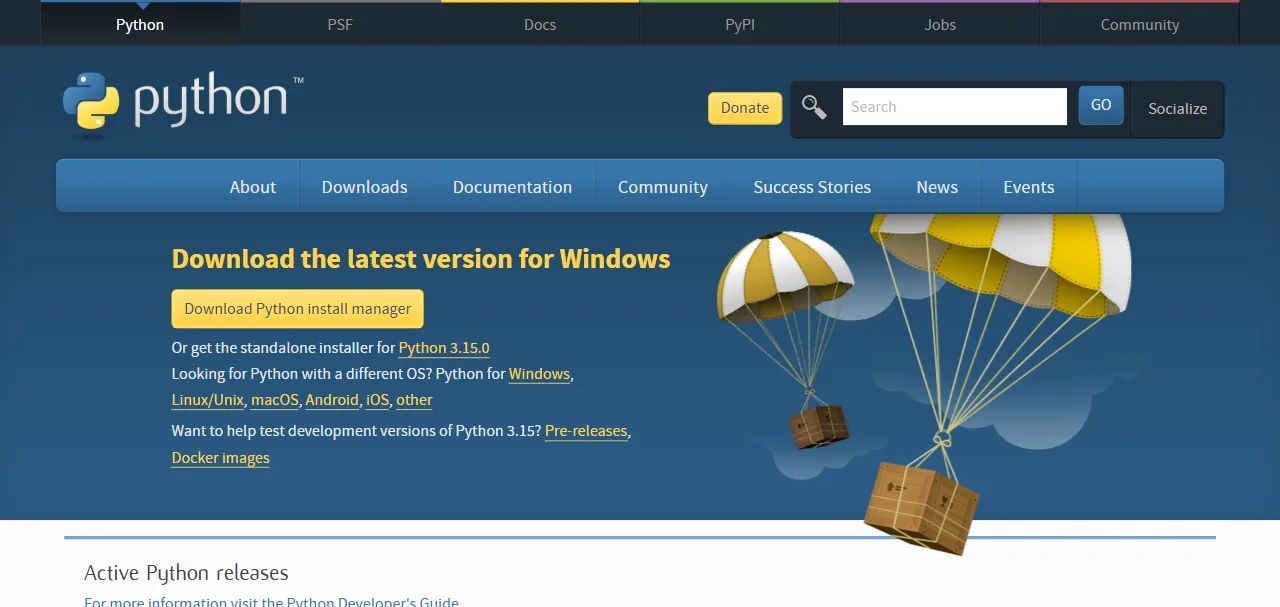1280x607 pixels.
Task: Click the GO search button
Action: coord(1101,105)
